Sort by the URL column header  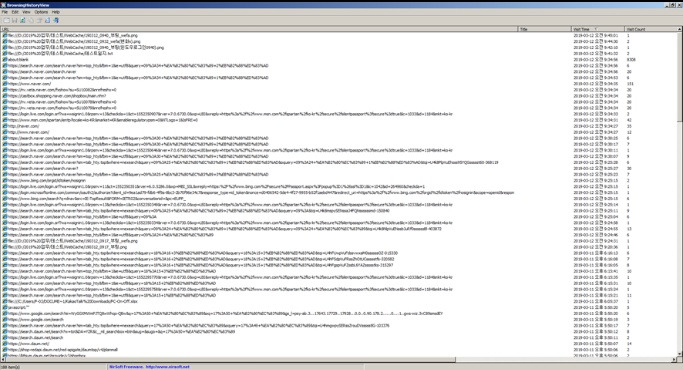click(x=259, y=29)
